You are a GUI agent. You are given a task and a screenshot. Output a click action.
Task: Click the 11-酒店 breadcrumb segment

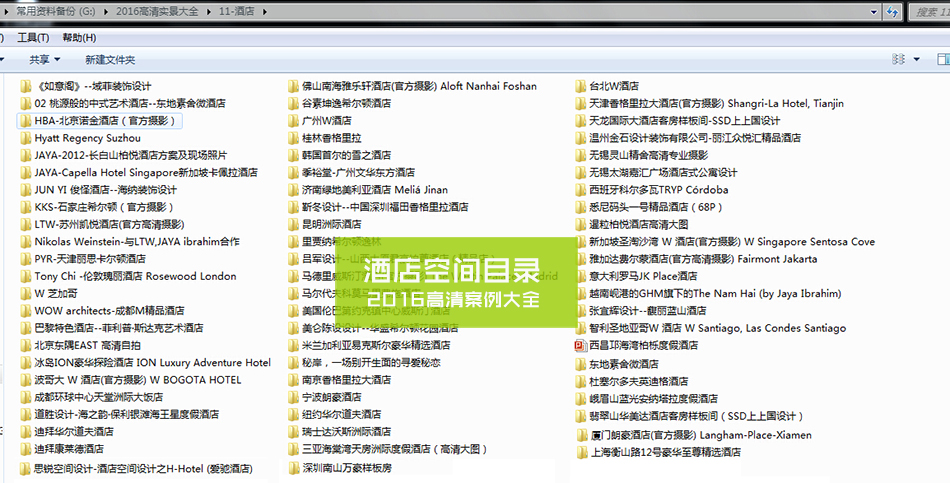(x=237, y=12)
